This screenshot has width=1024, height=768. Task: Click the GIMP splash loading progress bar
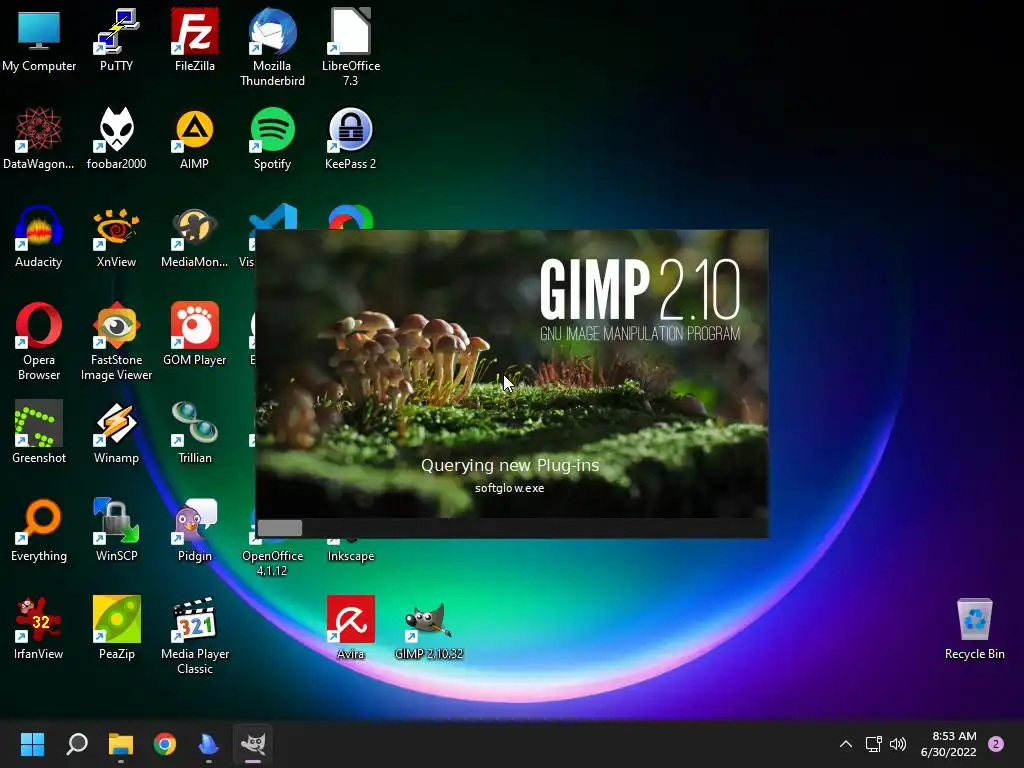[512, 528]
